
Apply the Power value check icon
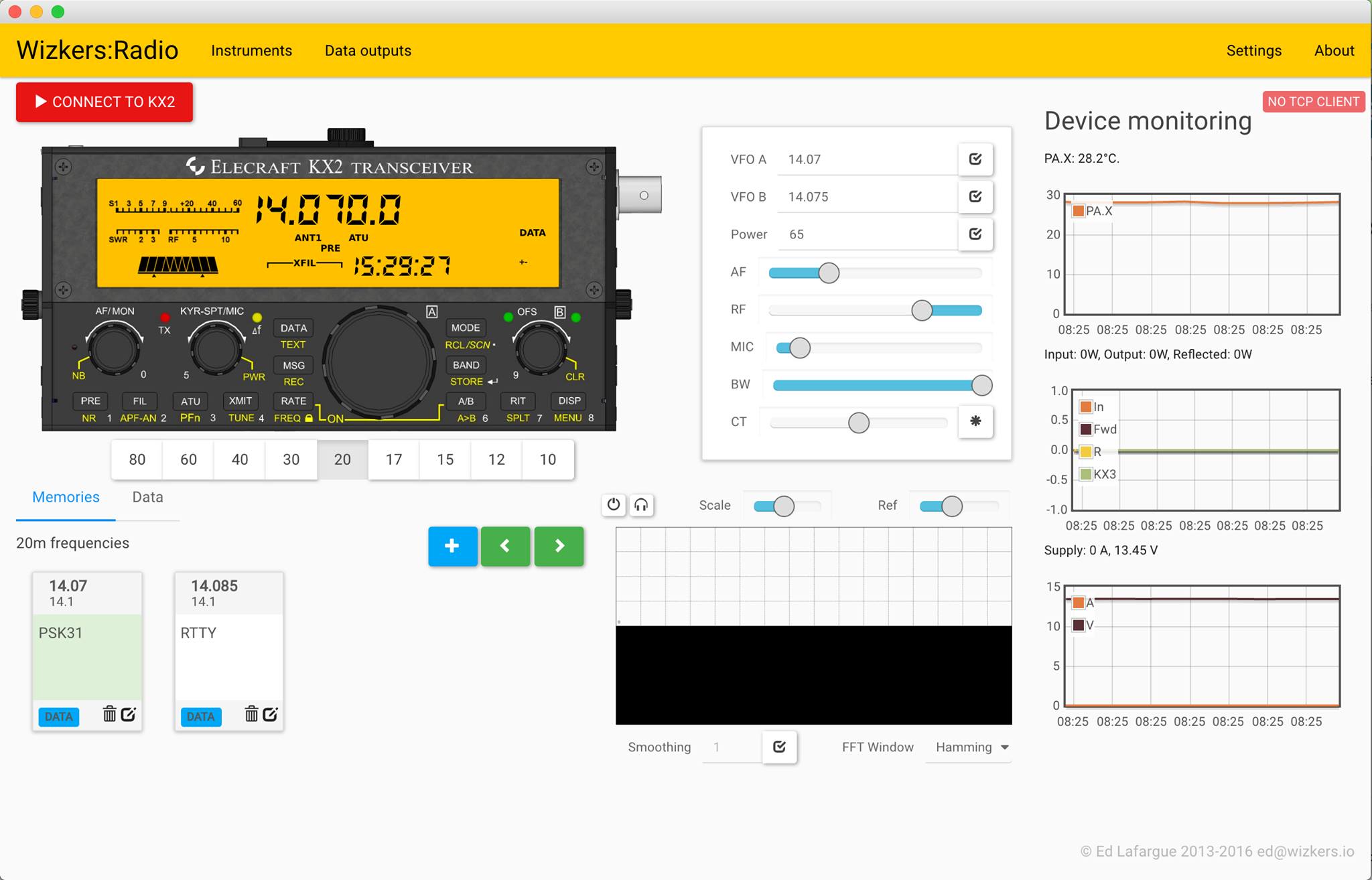[x=975, y=234]
